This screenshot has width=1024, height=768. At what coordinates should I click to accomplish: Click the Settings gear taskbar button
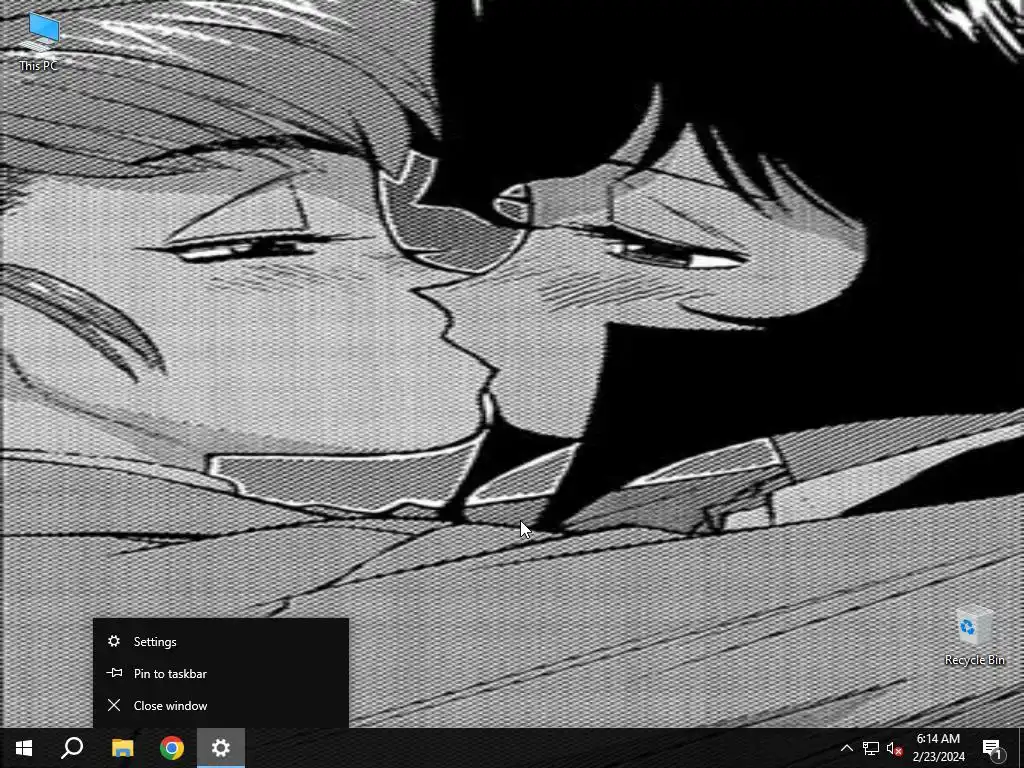tap(221, 748)
